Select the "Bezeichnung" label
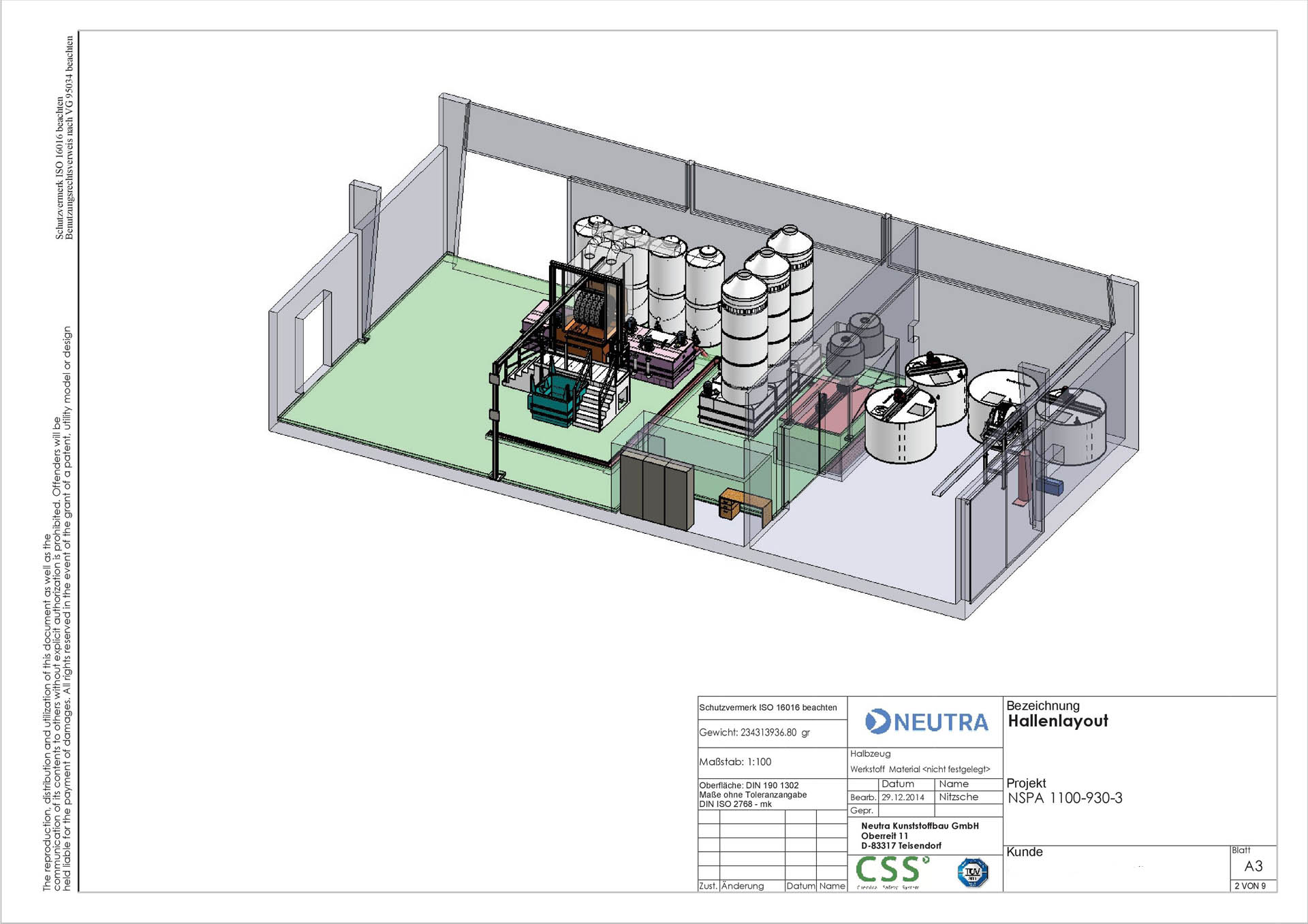1308x924 pixels. pyautogui.click(x=1043, y=705)
